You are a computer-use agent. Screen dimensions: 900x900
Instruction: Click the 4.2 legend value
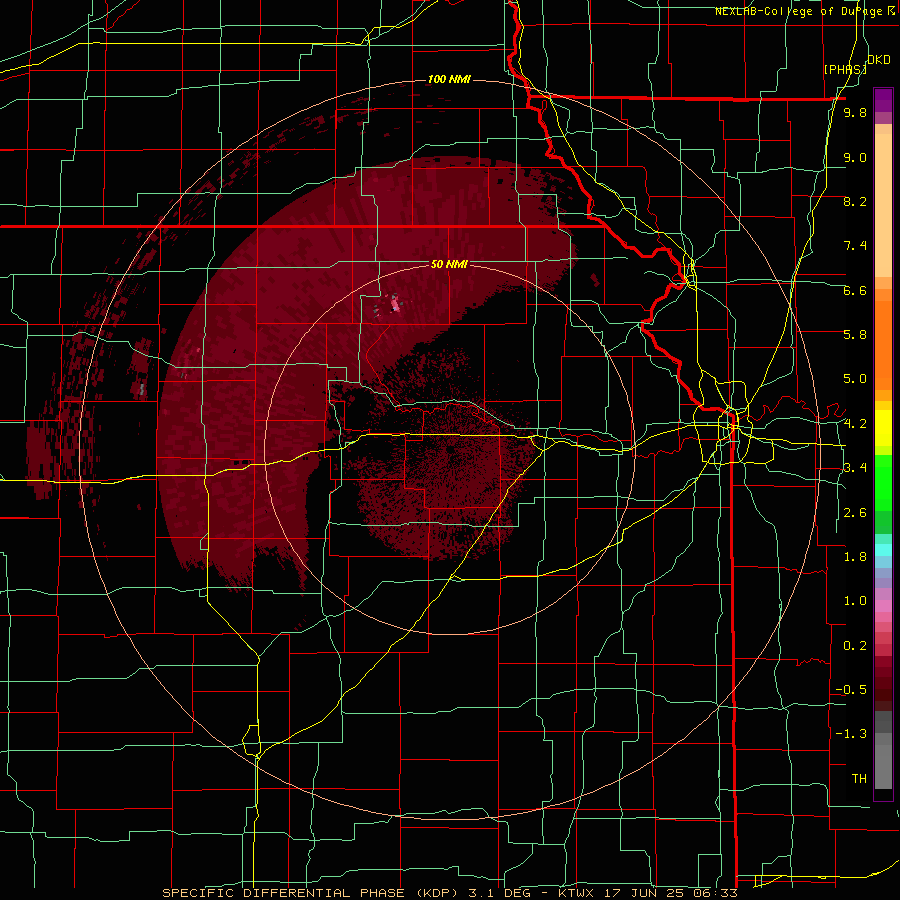tap(855, 424)
